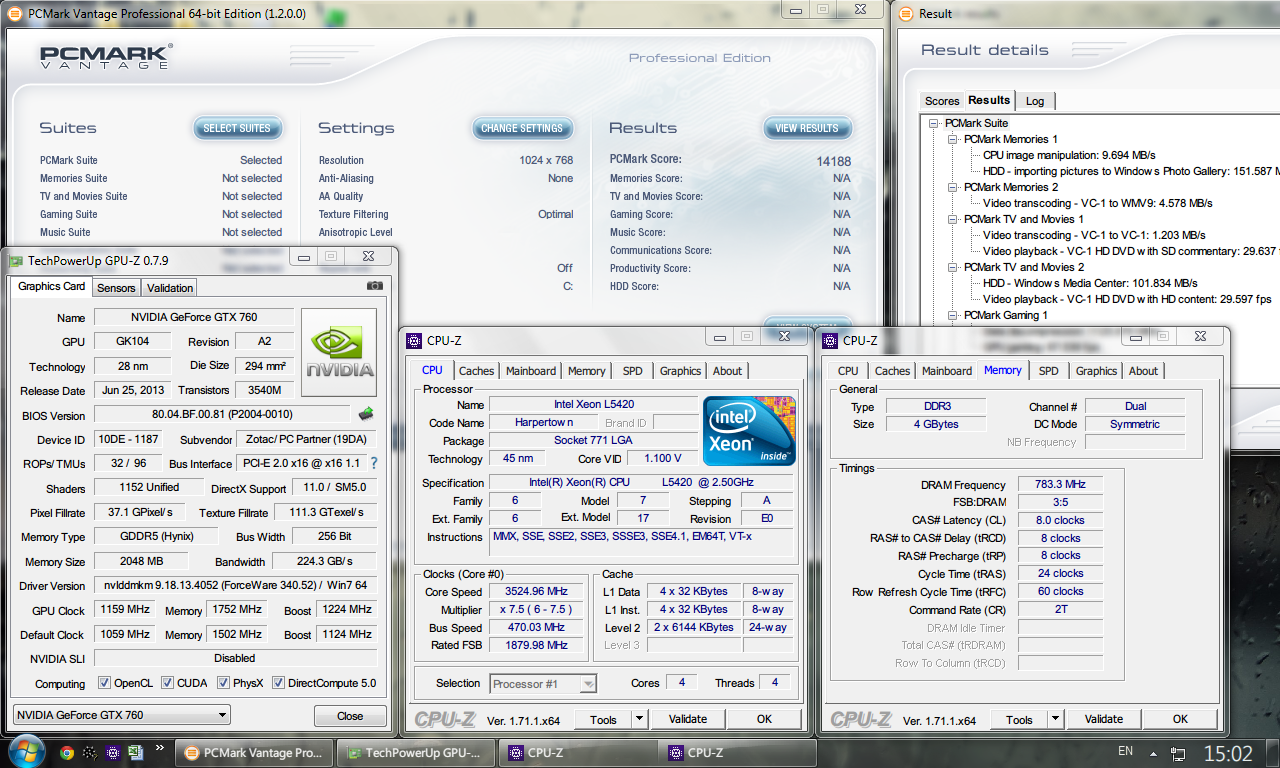The width and height of the screenshot is (1280, 768).
Task: Click the Intel Xeon inside logo
Action: pyautogui.click(x=749, y=431)
